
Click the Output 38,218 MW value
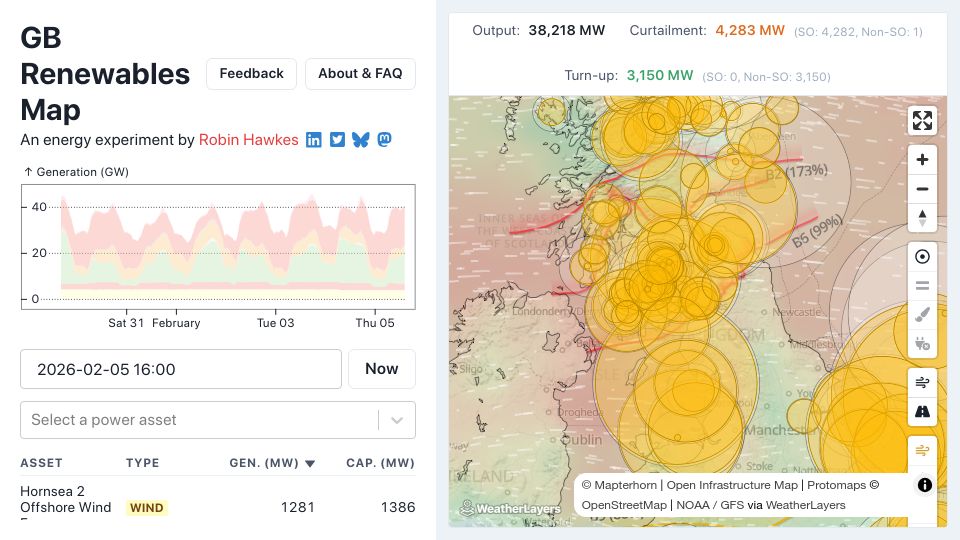(x=566, y=30)
